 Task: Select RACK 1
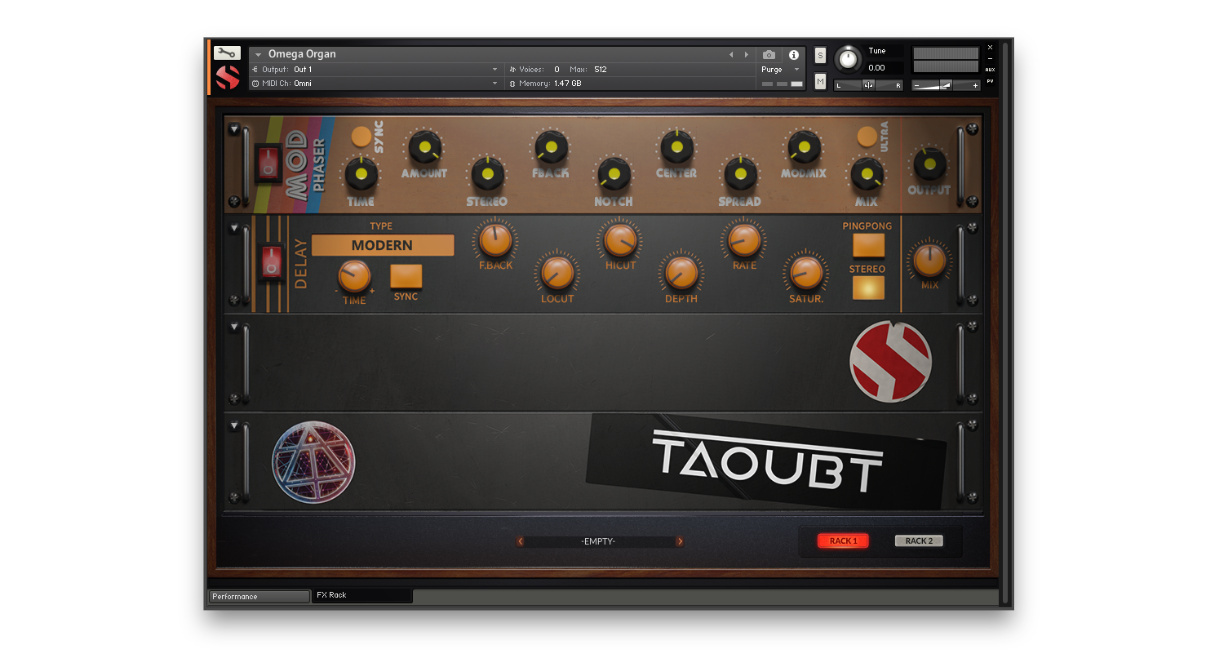[843, 541]
